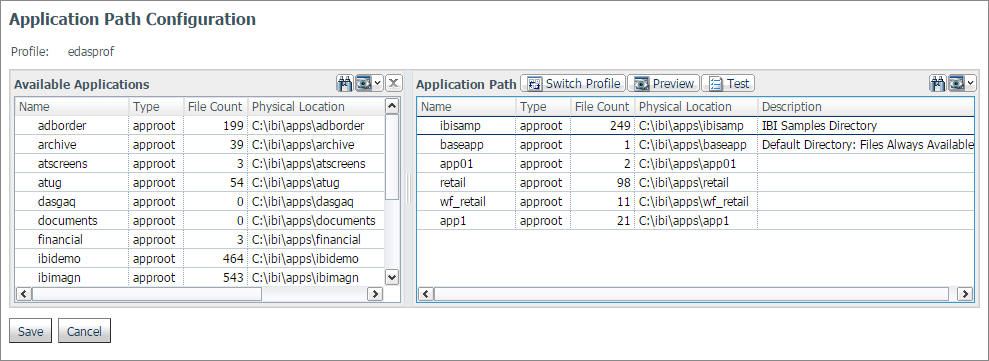Select the ibidemo application row
The image size is (989, 361).
click(x=199, y=259)
